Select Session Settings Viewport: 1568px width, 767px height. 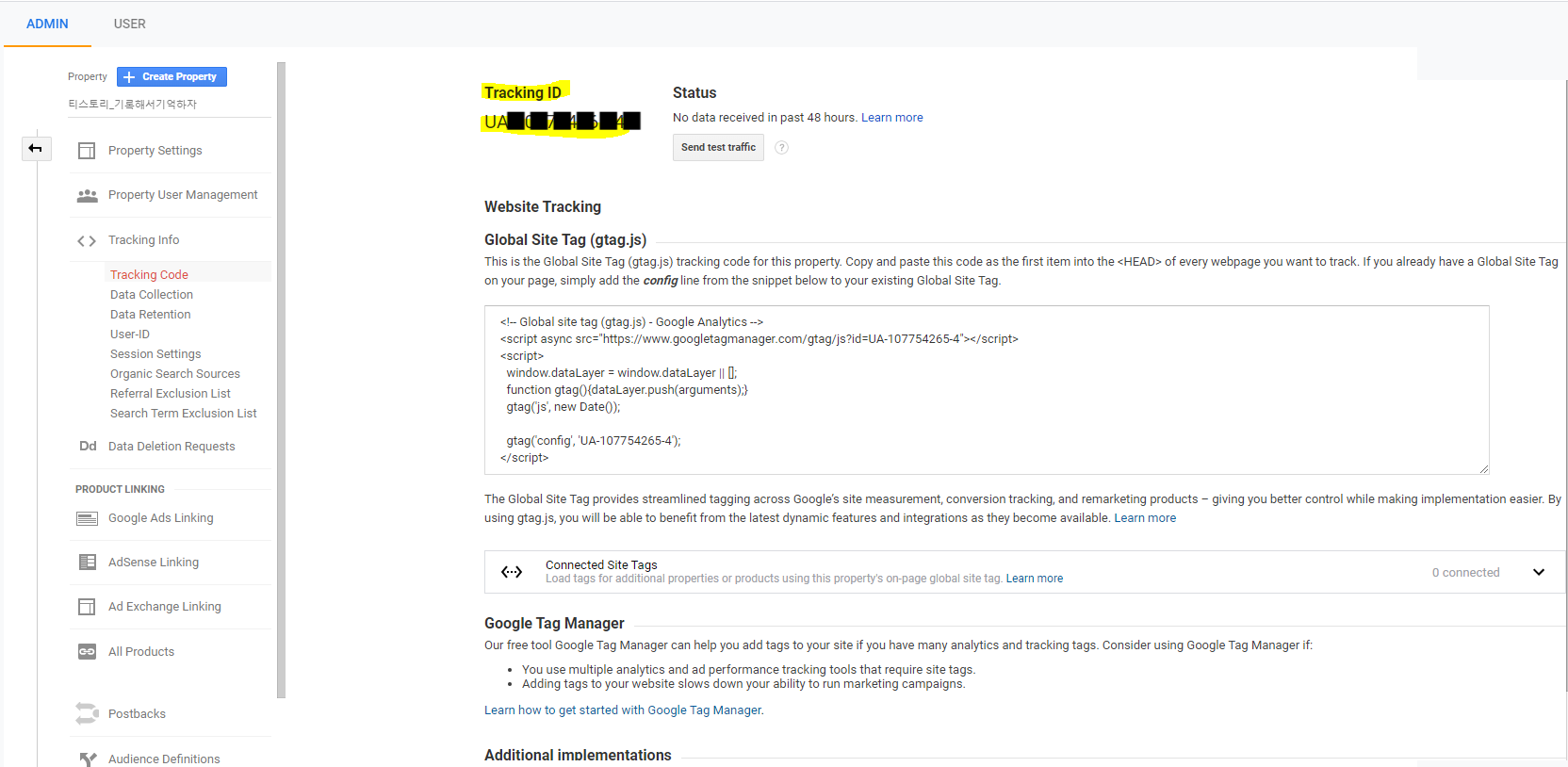[155, 354]
